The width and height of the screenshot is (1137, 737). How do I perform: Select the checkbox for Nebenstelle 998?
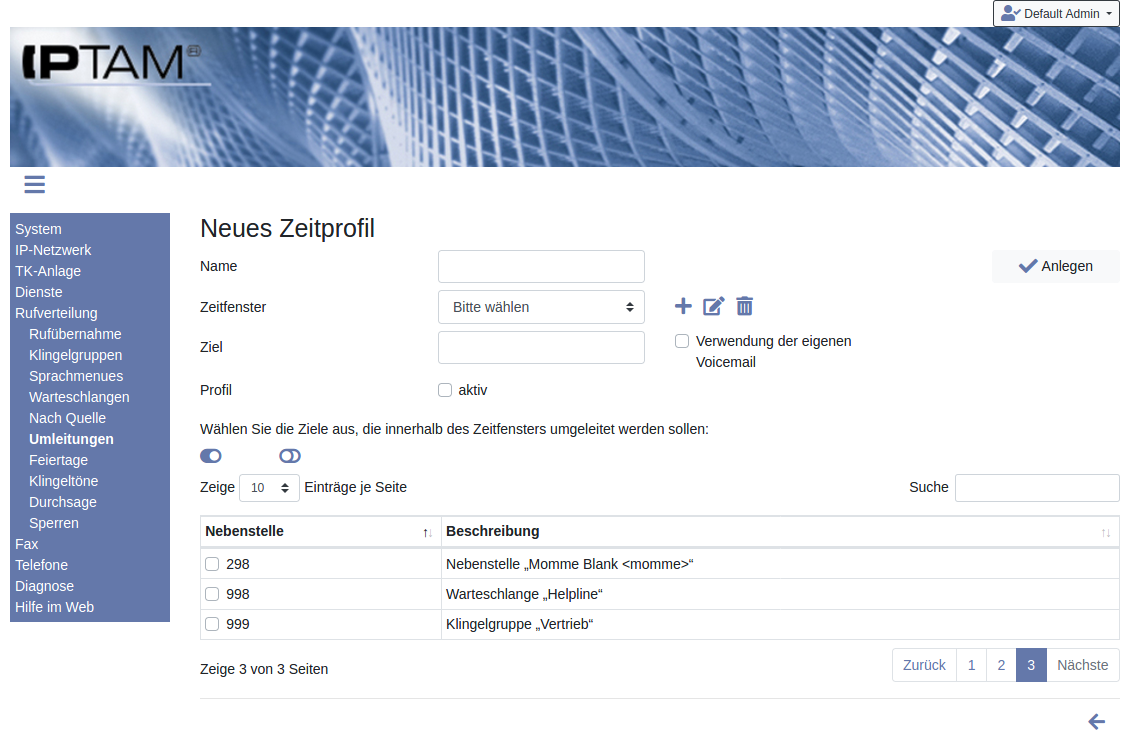[212, 594]
